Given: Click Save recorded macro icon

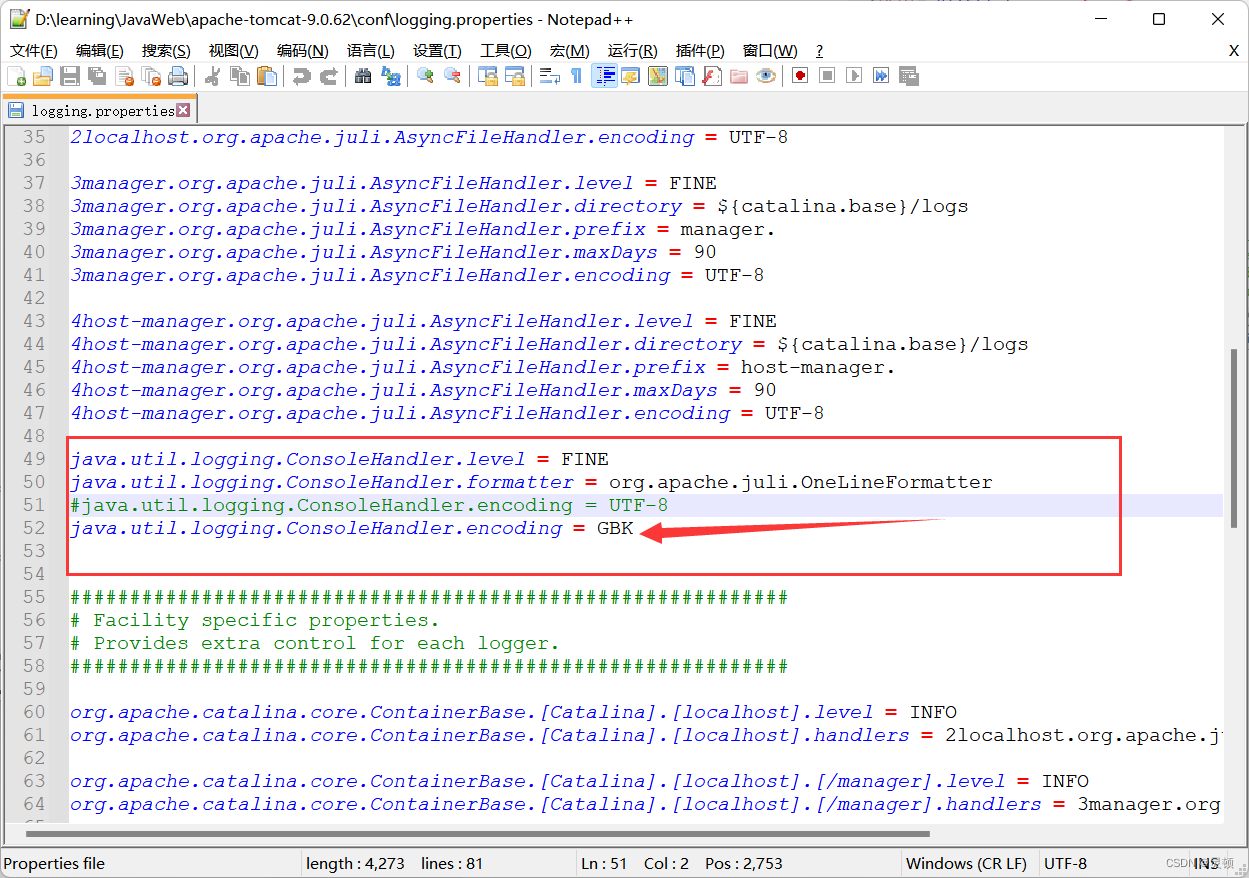Looking at the screenshot, I should click(x=908, y=76).
